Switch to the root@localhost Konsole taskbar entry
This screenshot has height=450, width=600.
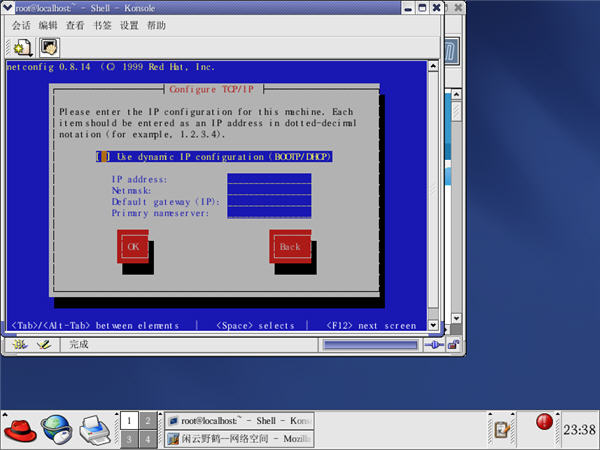coord(240,421)
